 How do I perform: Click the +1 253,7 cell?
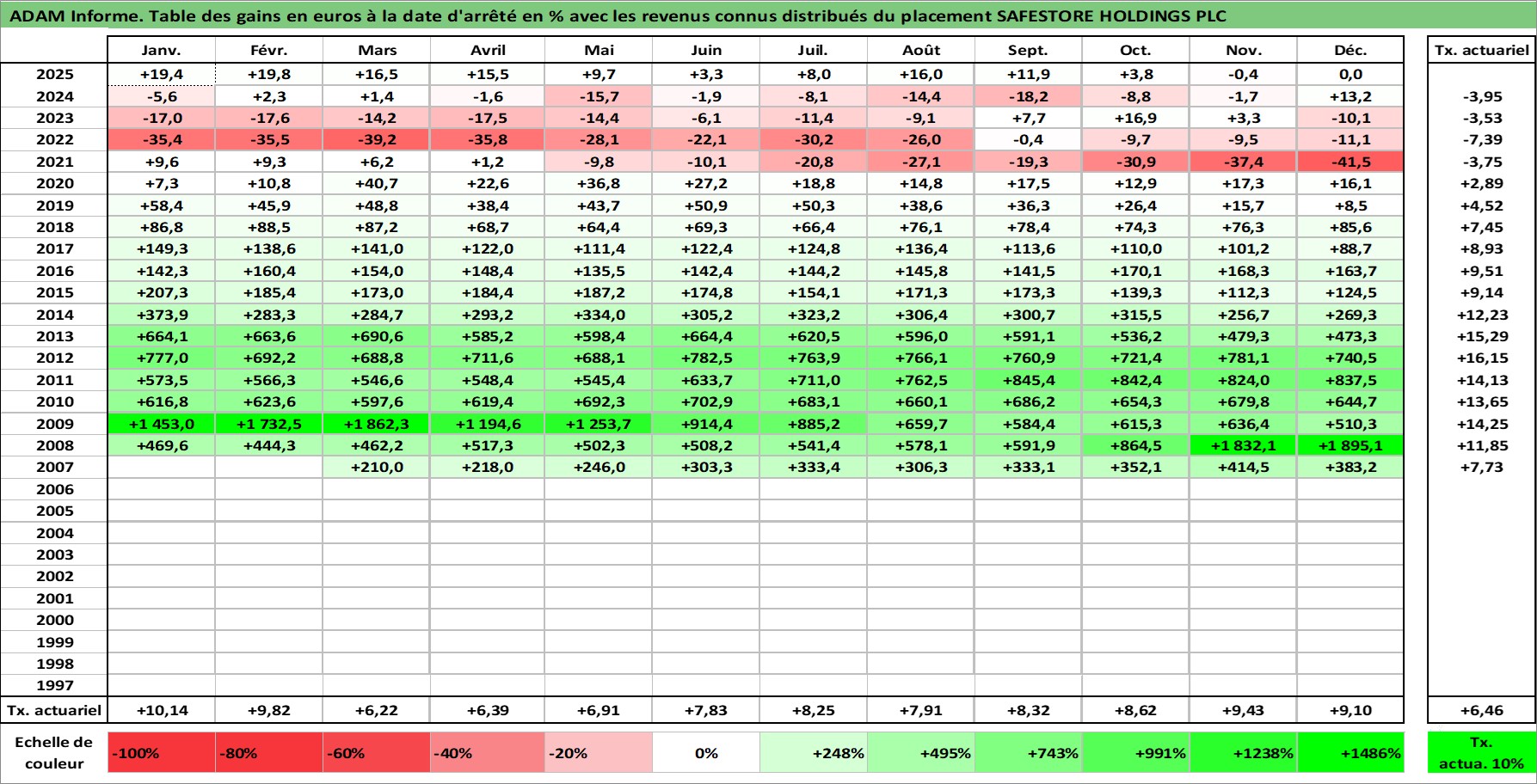pos(599,424)
